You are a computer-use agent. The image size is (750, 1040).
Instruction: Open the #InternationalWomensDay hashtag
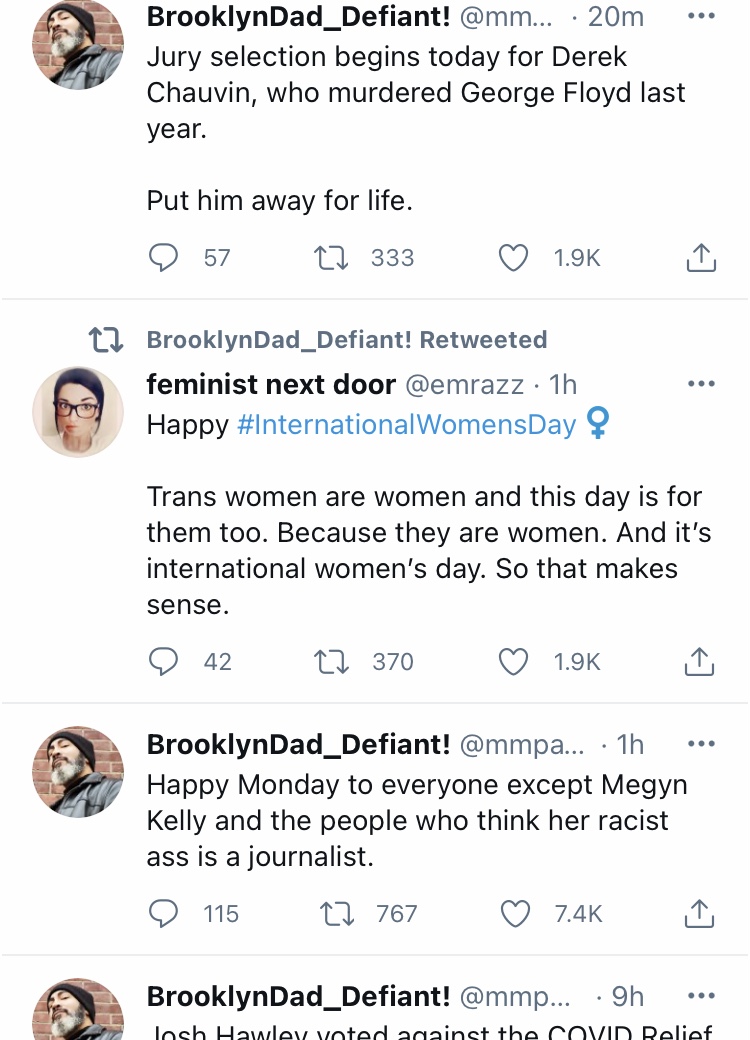406,424
